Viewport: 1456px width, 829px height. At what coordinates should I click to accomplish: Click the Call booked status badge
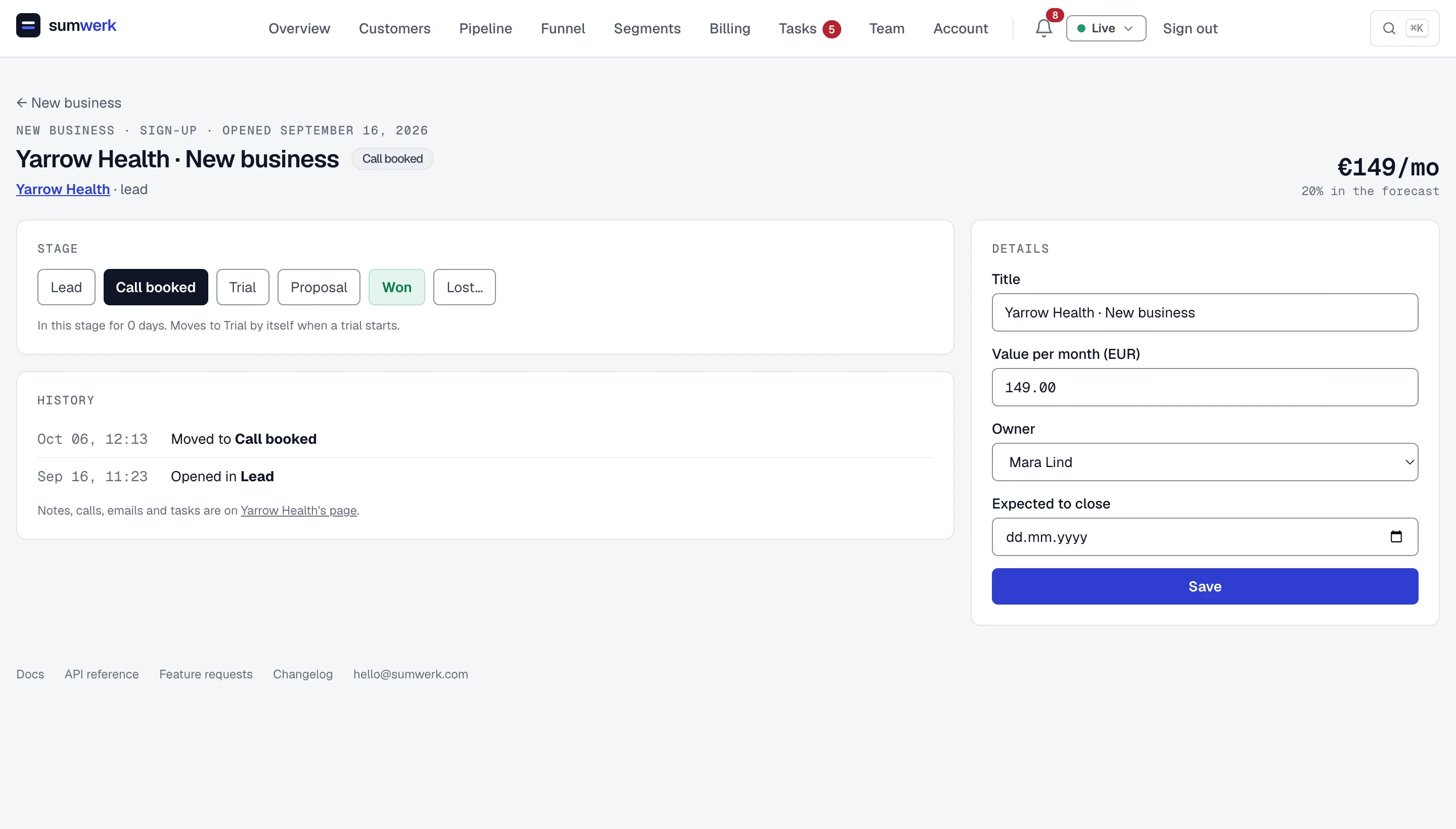[x=392, y=159]
